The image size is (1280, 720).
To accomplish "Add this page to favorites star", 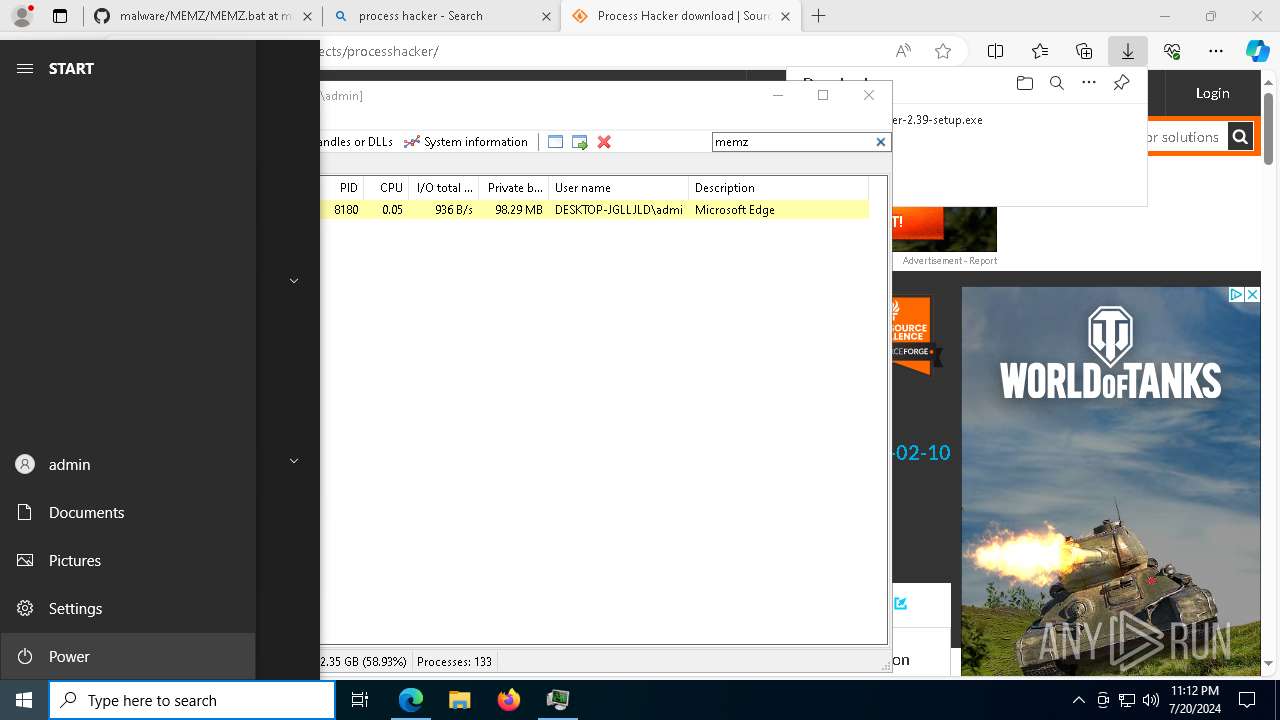I will 942,51.
